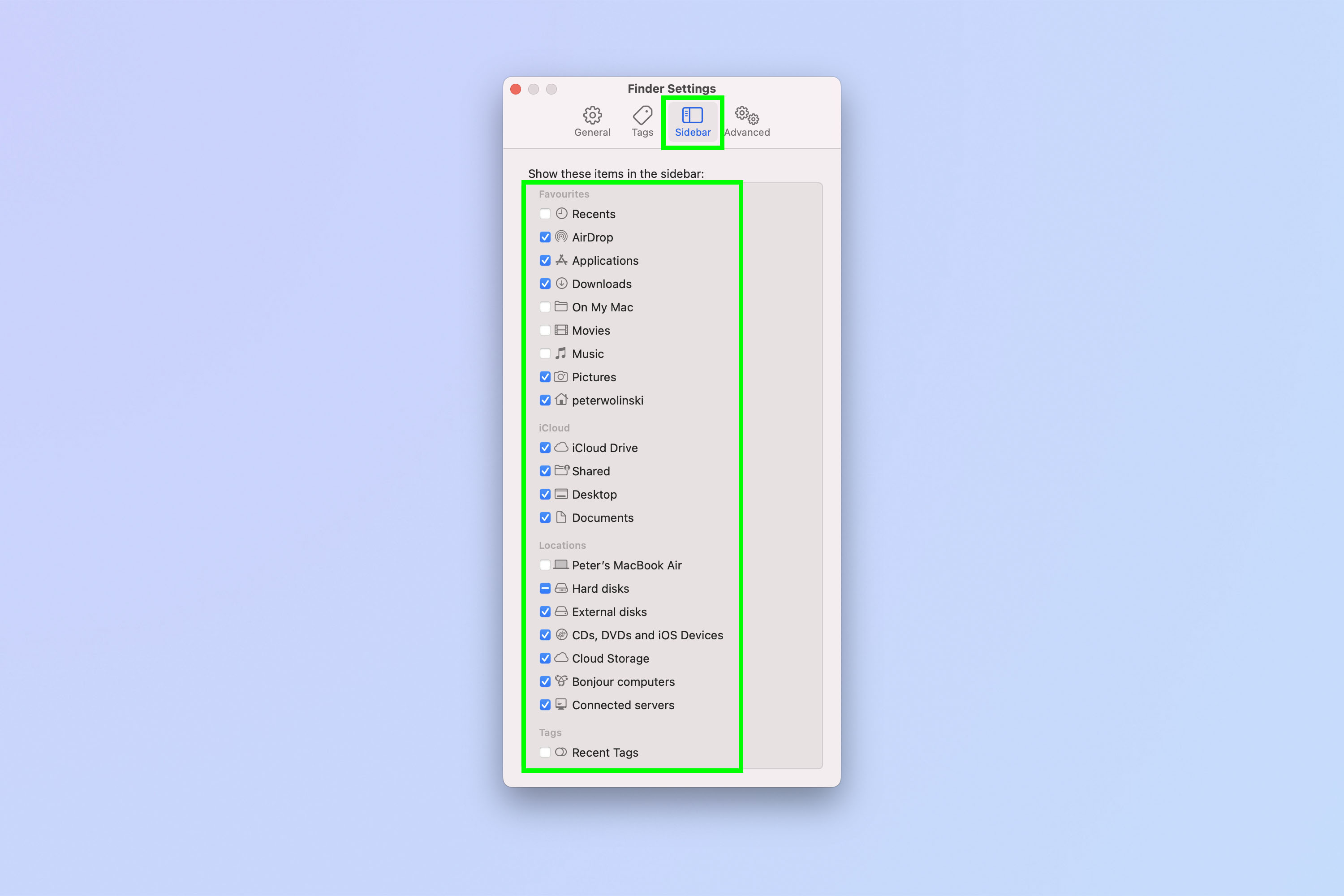1344x896 pixels.
Task: Click the Connected servers monitor icon
Action: [x=561, y=705]
